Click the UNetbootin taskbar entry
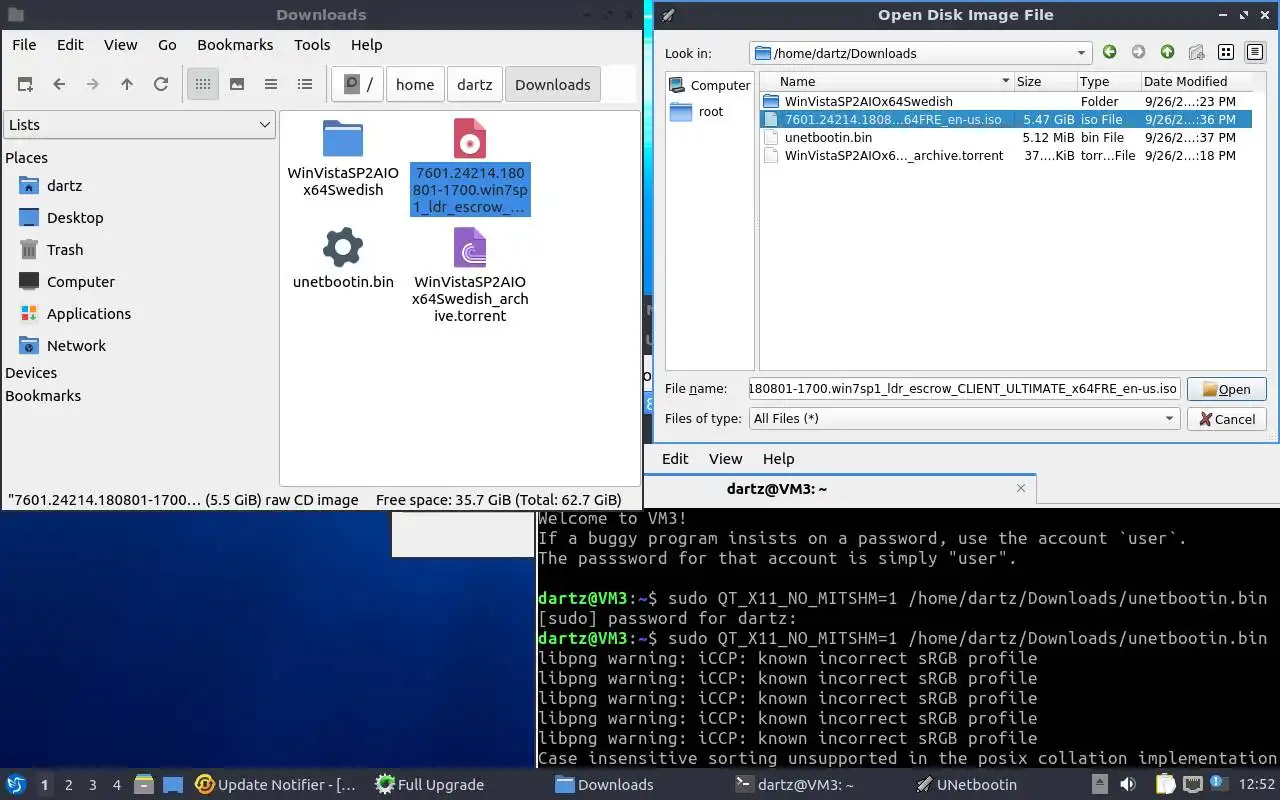The height and width of the screenshot is (800, 1280). click(x=965, y=785)
